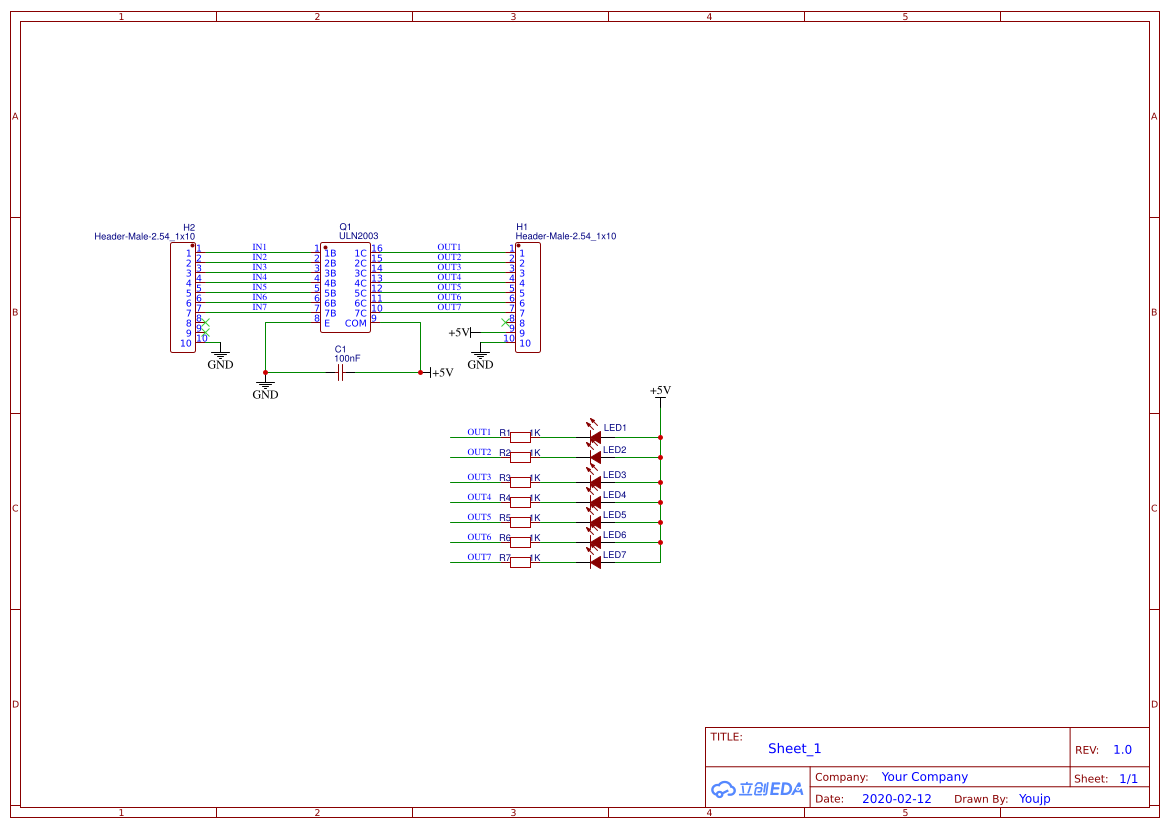Click the R2 resistor symbol
The image size is (1171, 828).
click(521, 457)
